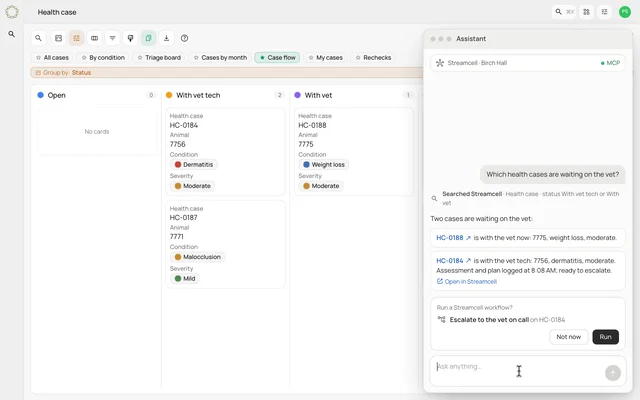
Task: Switch to the table layout view icon
Action: click(x=58, y=38)
